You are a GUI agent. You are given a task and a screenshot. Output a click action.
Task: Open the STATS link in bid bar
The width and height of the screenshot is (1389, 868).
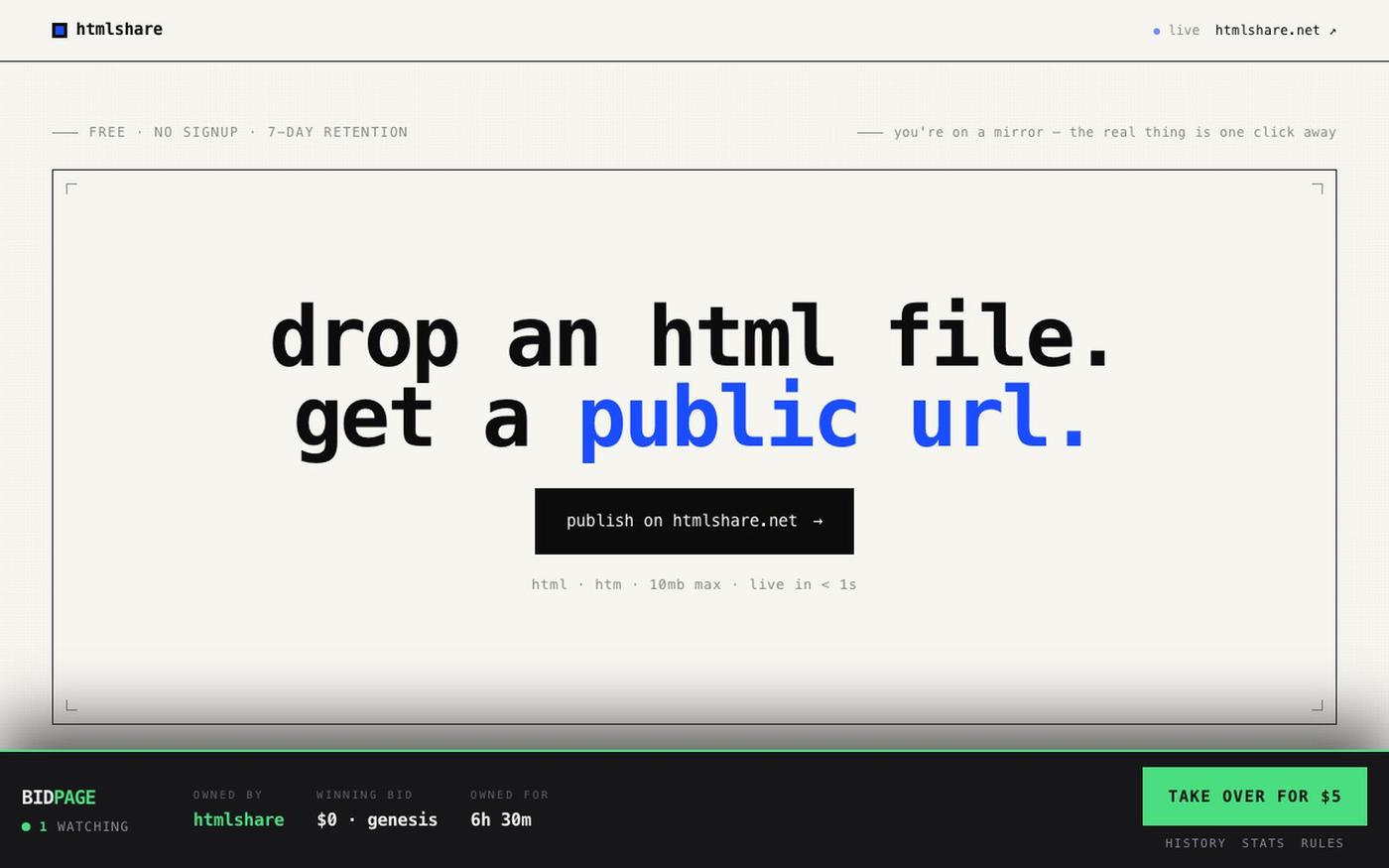point(1263,843)
